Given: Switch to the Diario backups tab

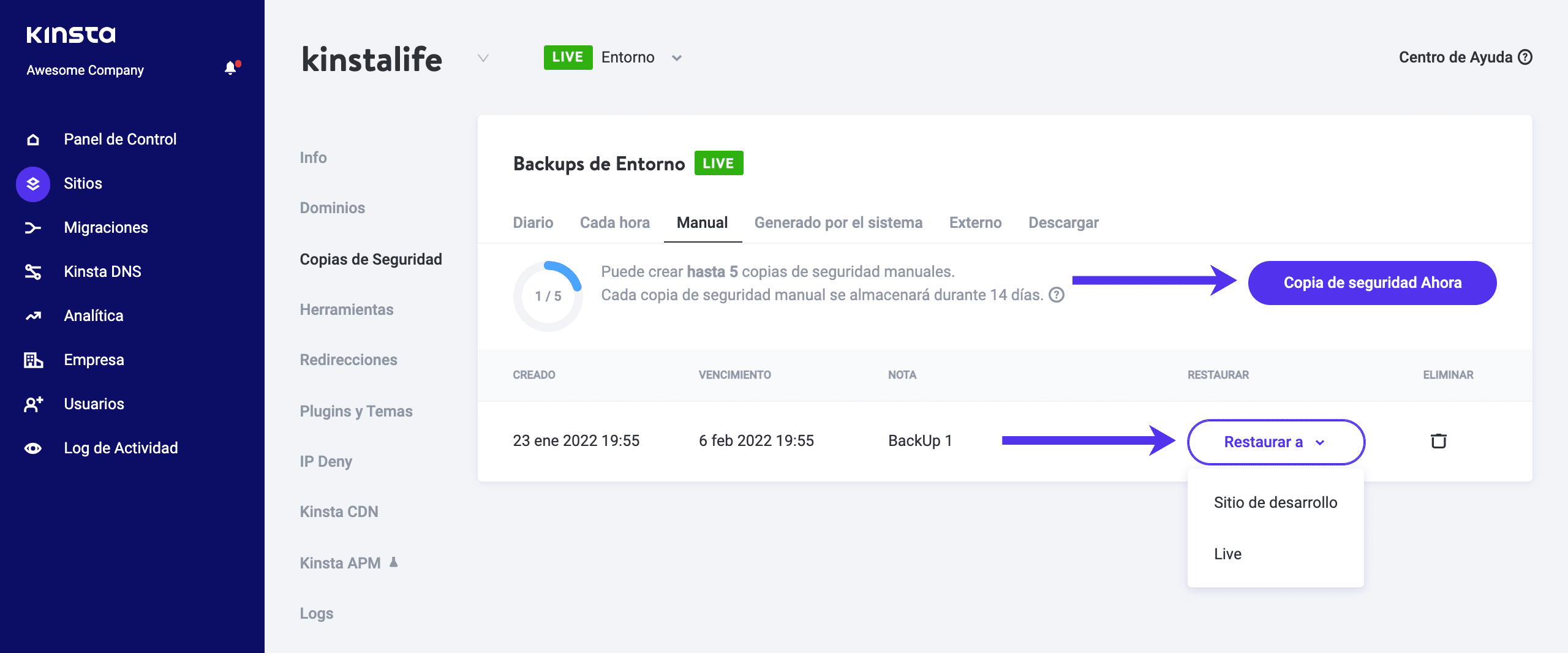Looking at the screenshot, I should (533, 223).
